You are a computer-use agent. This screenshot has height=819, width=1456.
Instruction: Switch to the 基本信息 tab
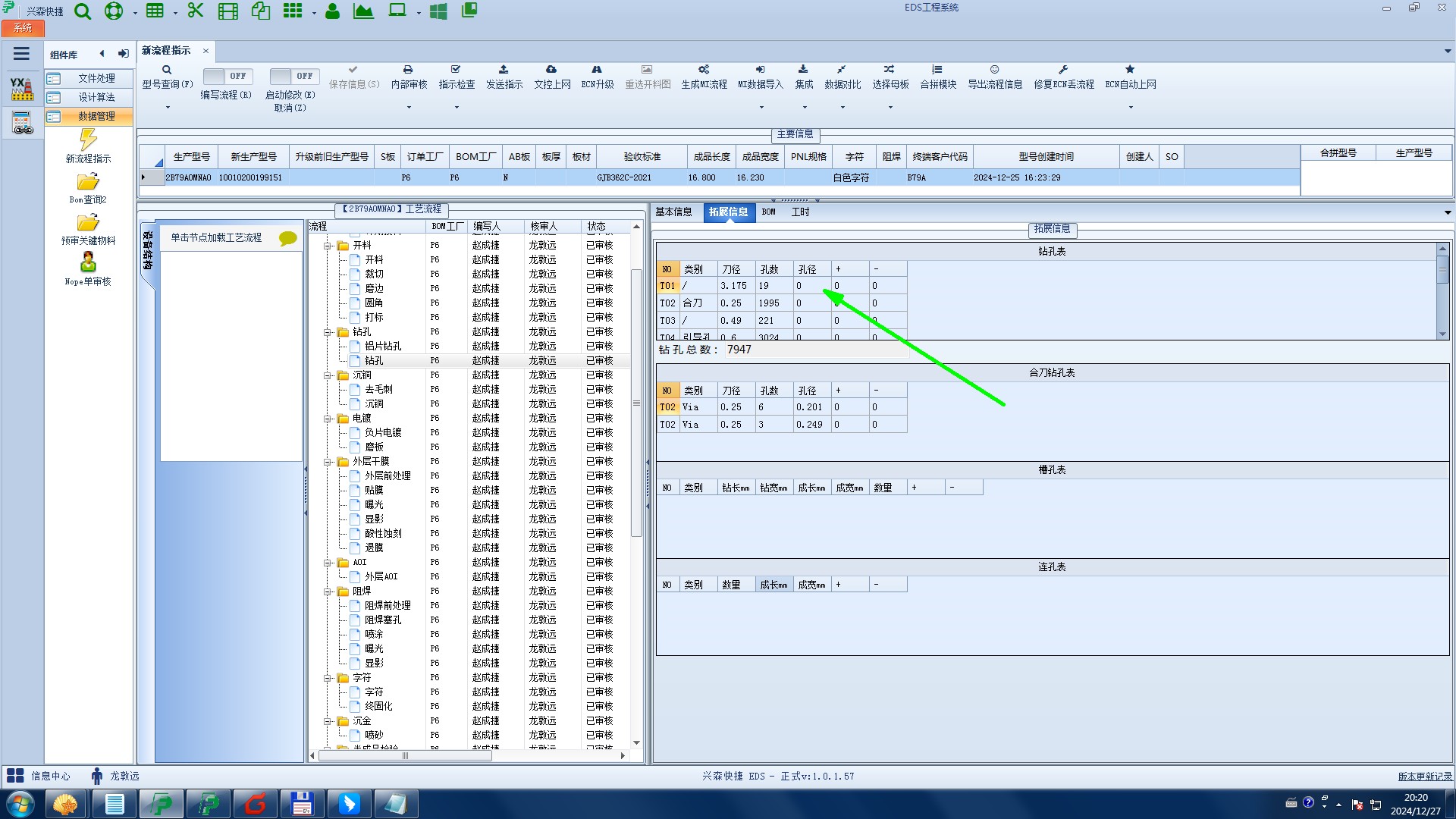pos(673,212)
